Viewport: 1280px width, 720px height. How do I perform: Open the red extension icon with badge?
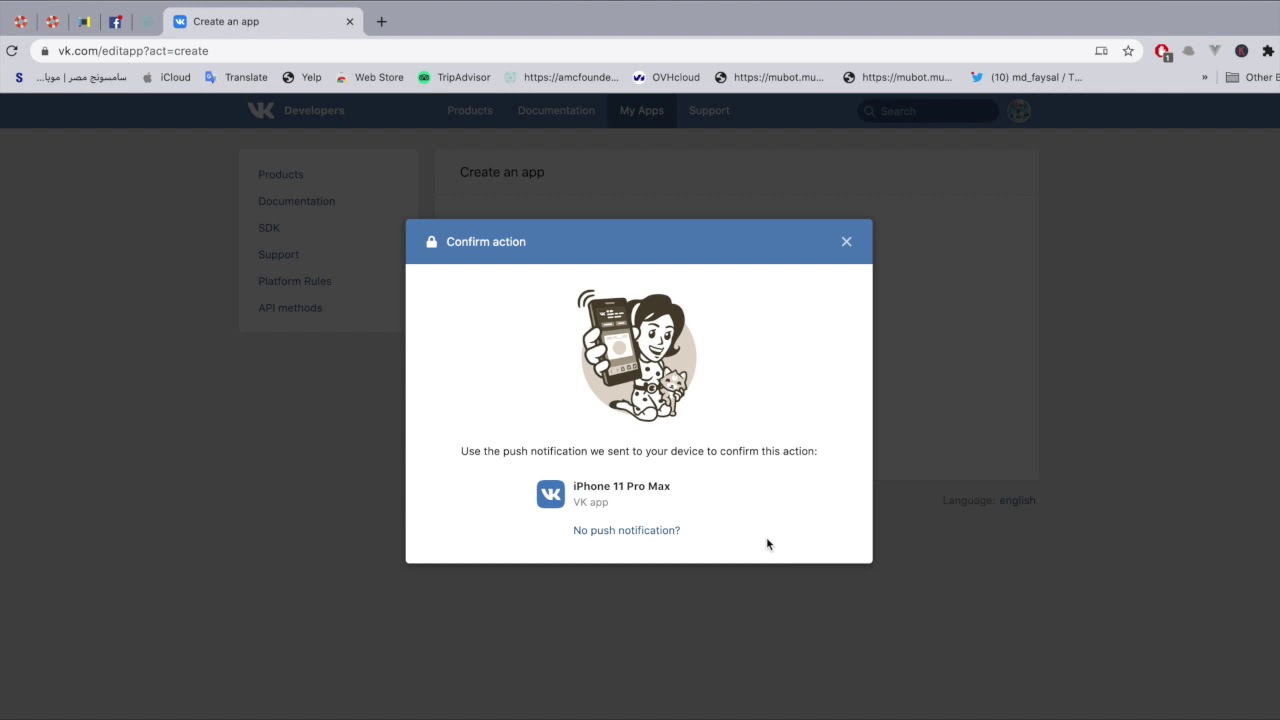click(1162, 51)
